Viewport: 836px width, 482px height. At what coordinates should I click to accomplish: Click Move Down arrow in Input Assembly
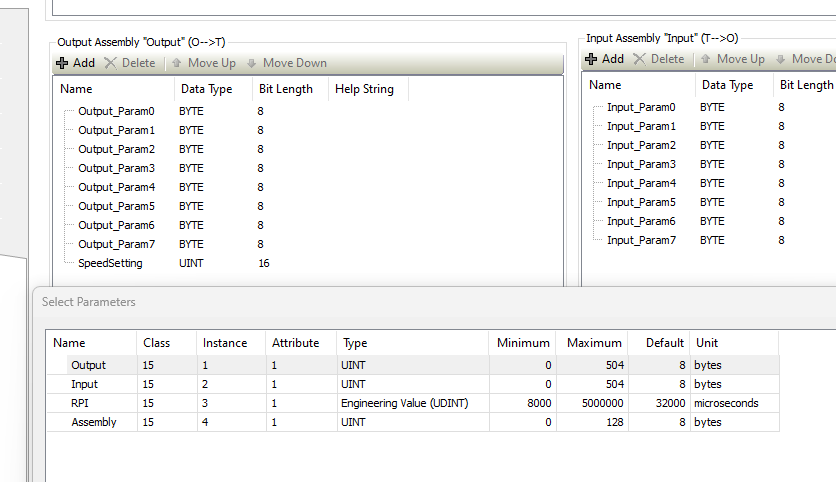[781, 60]
